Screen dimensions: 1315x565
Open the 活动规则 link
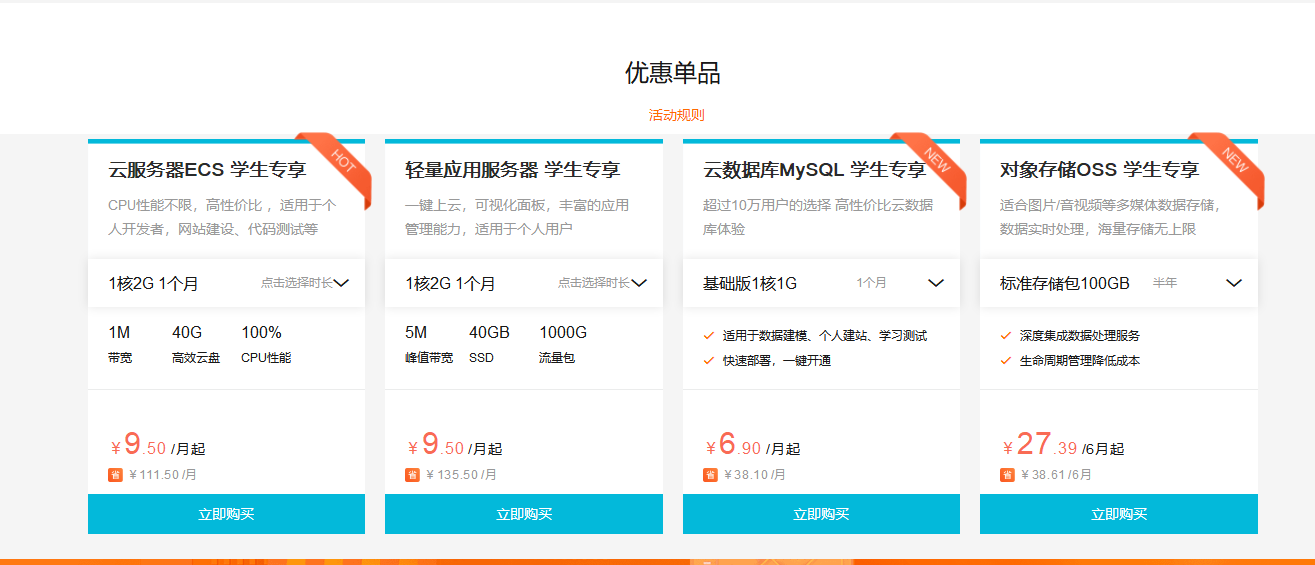(676, 115)
